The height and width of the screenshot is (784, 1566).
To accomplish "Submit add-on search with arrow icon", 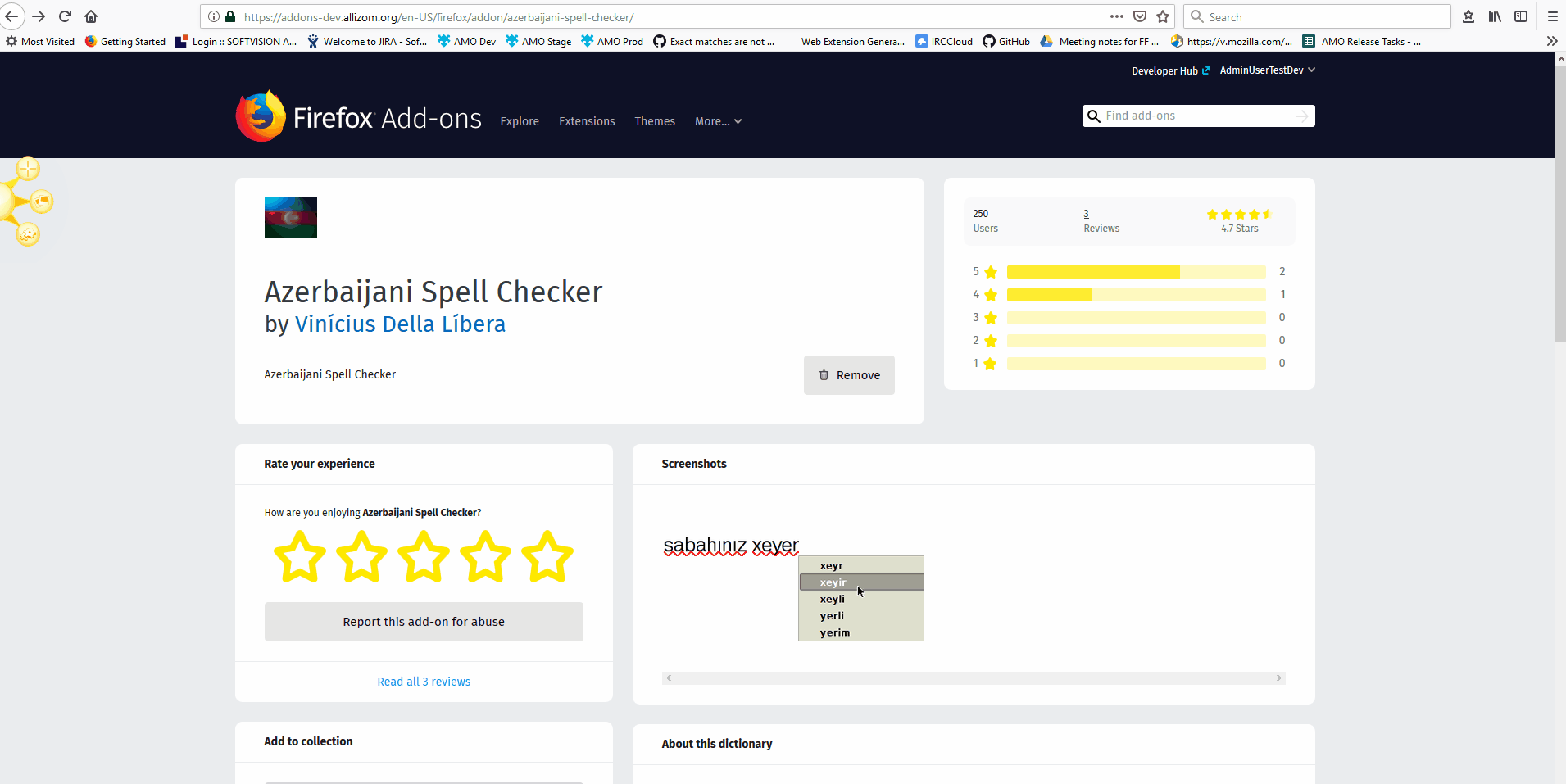I will 1302,116.
